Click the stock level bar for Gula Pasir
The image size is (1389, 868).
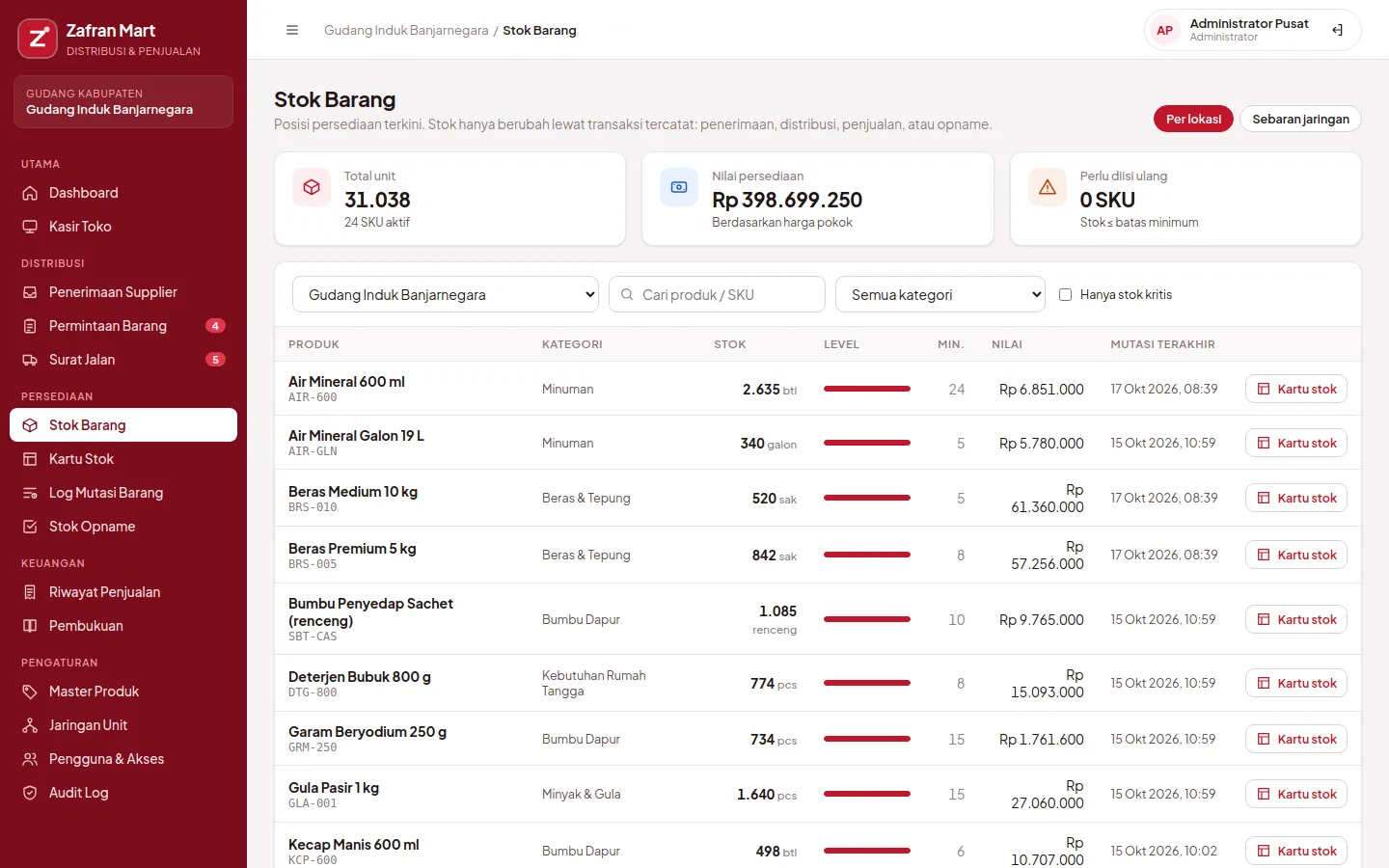coord(867,794)
